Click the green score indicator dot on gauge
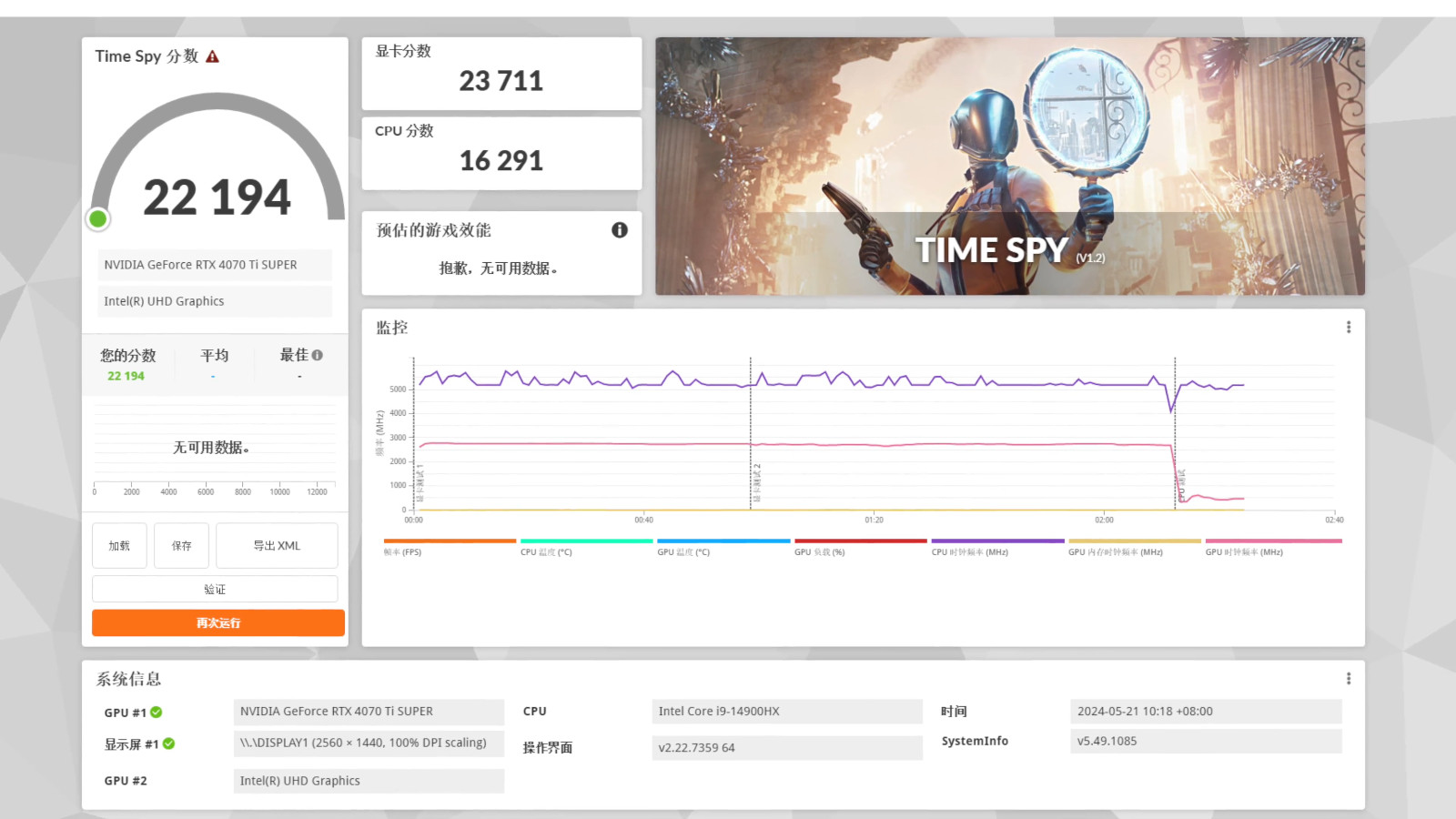Screen dimensions: 1456x819 coord(98,218)
